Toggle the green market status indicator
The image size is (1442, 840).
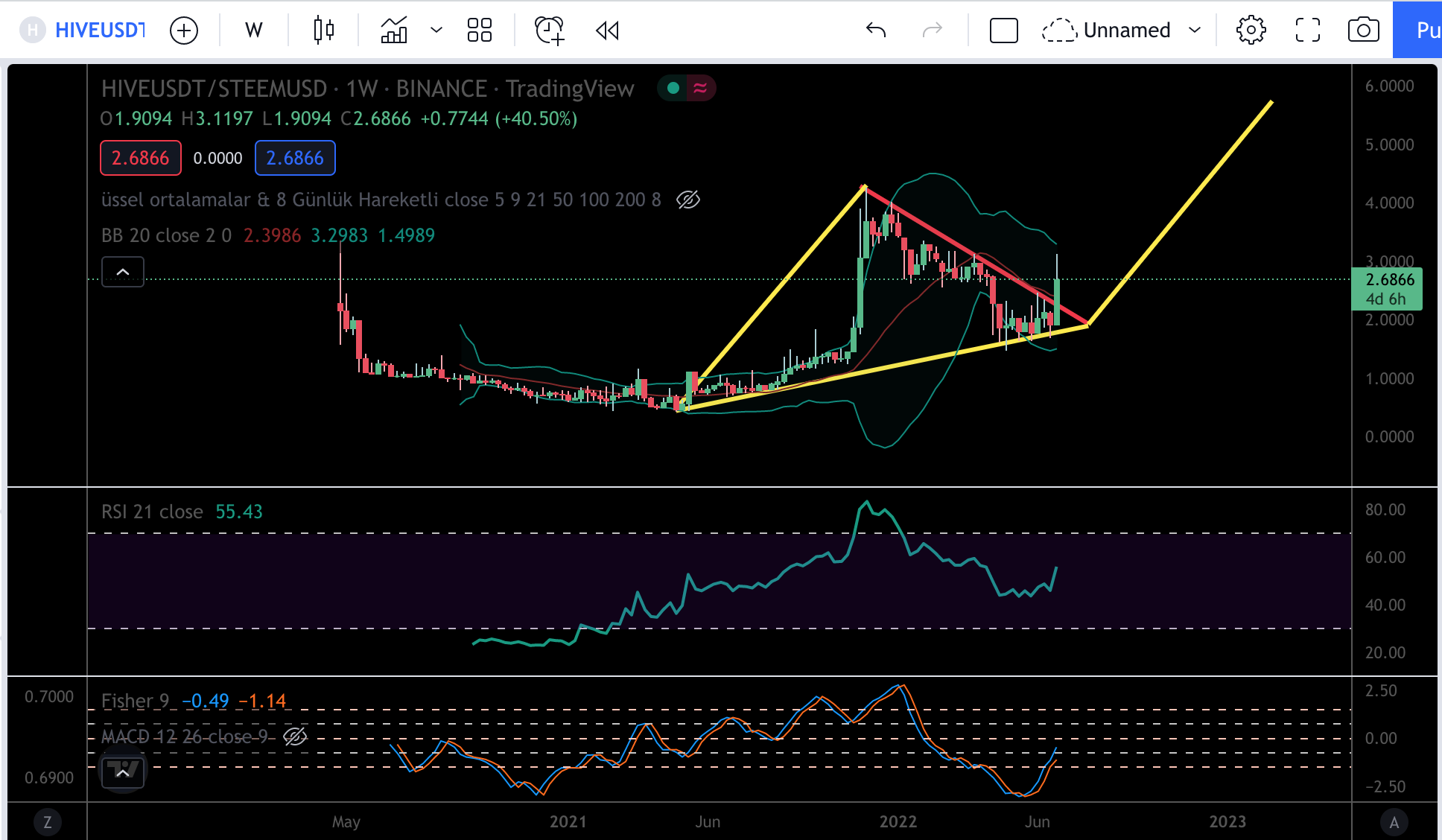pos(673,89)
